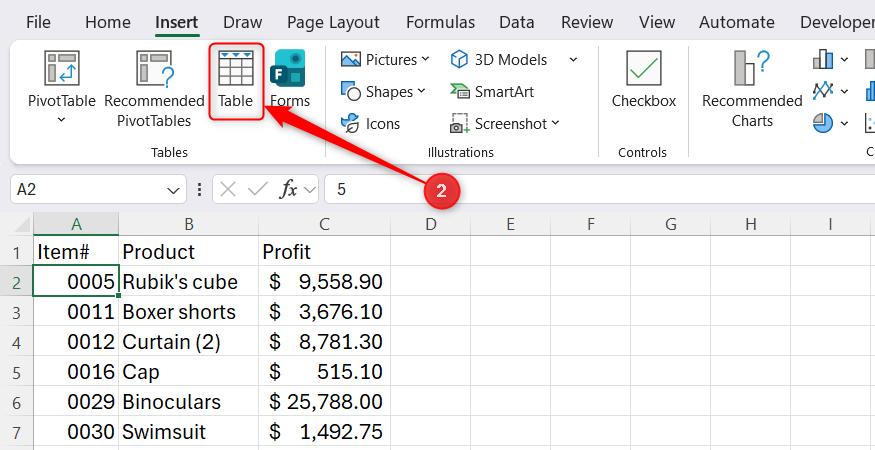Expand the function dropdown beside fx
The image size is (875, 450).
[x=310, y=190]
